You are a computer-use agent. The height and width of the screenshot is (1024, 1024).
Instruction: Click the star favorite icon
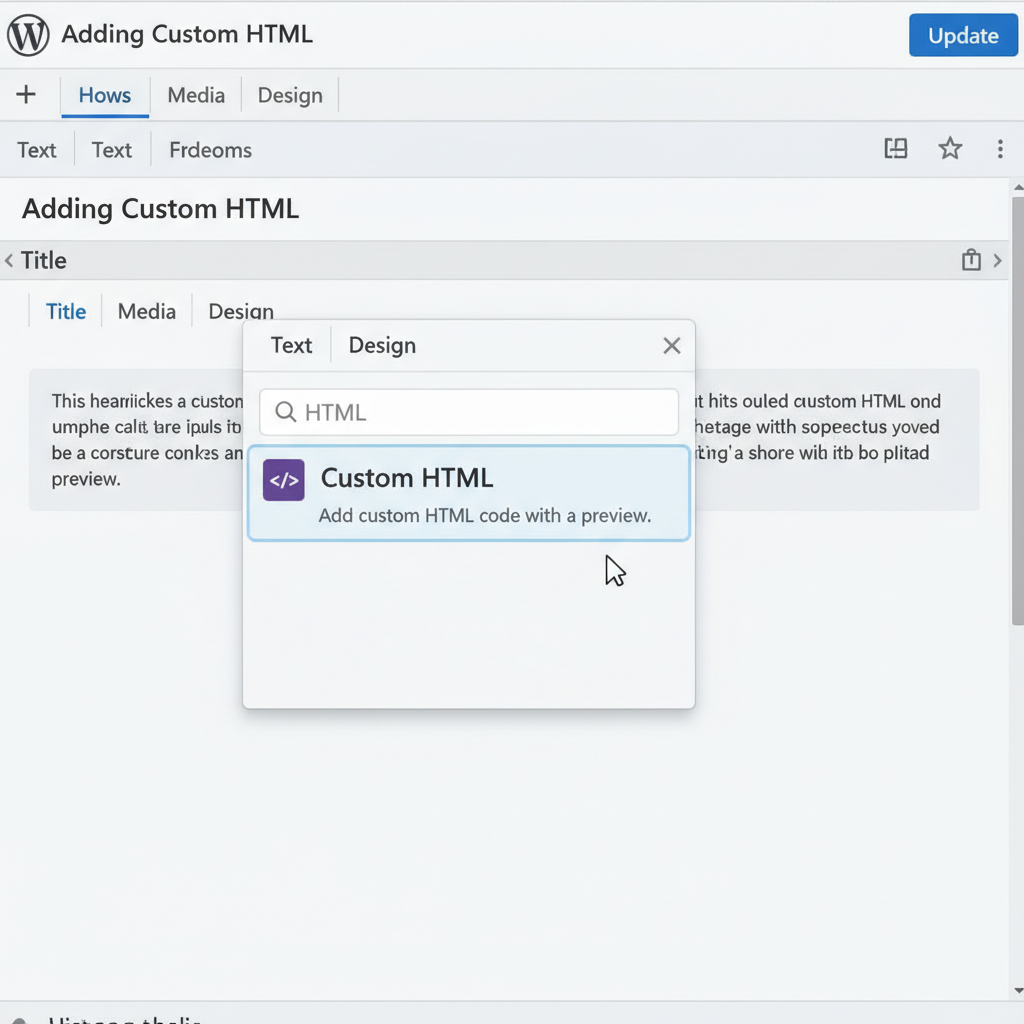(x=950, y=148)
